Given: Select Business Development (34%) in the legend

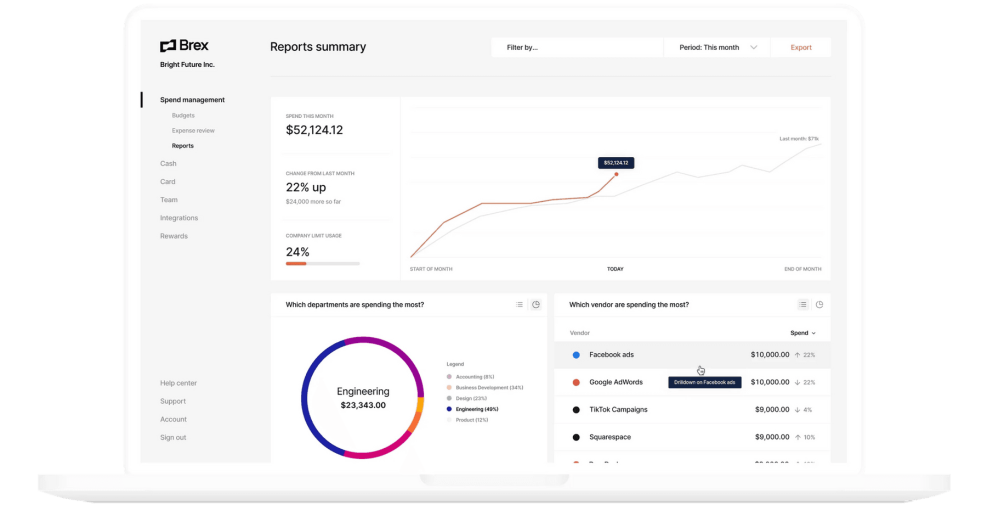Looking at the screenshot, I should click(x=488, y=387).
